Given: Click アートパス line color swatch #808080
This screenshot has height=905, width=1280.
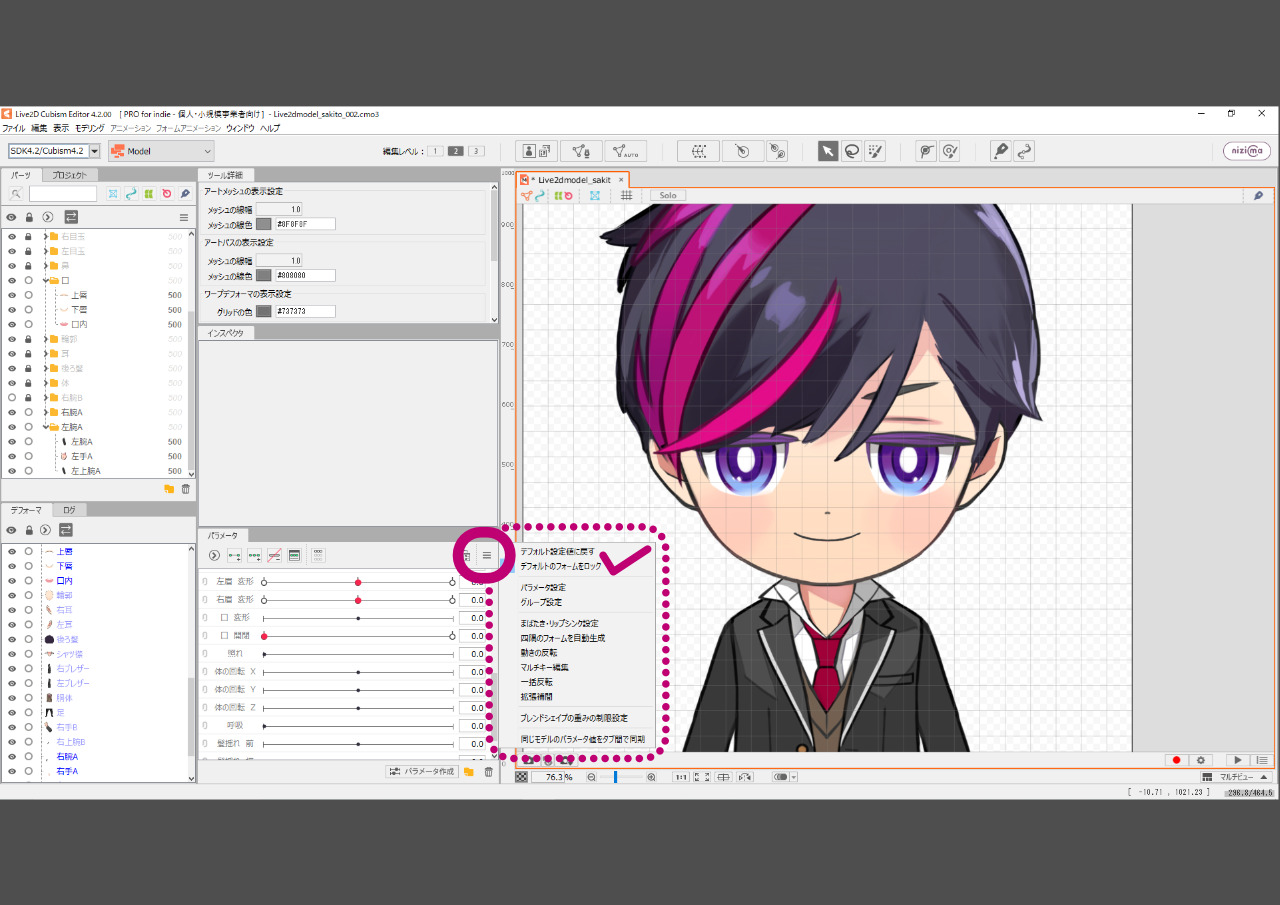Looking at the screenshot, I should coord(264,275).
